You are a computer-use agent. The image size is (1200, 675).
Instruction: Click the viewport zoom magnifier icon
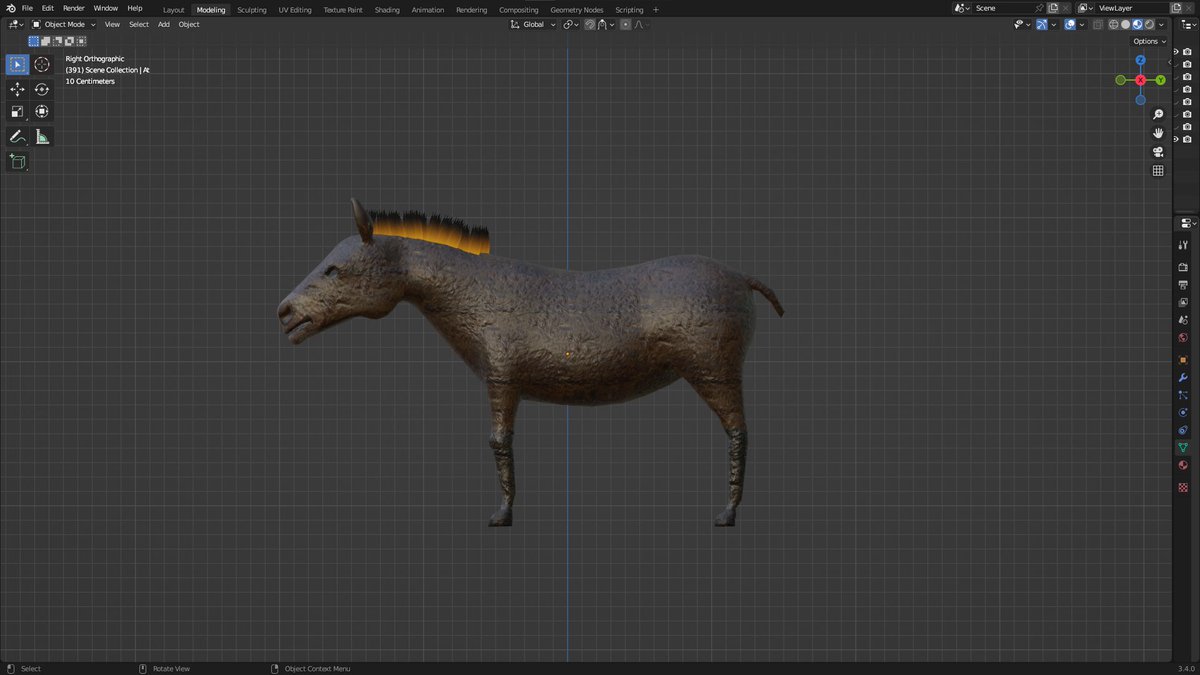[x=1158, y=114]
